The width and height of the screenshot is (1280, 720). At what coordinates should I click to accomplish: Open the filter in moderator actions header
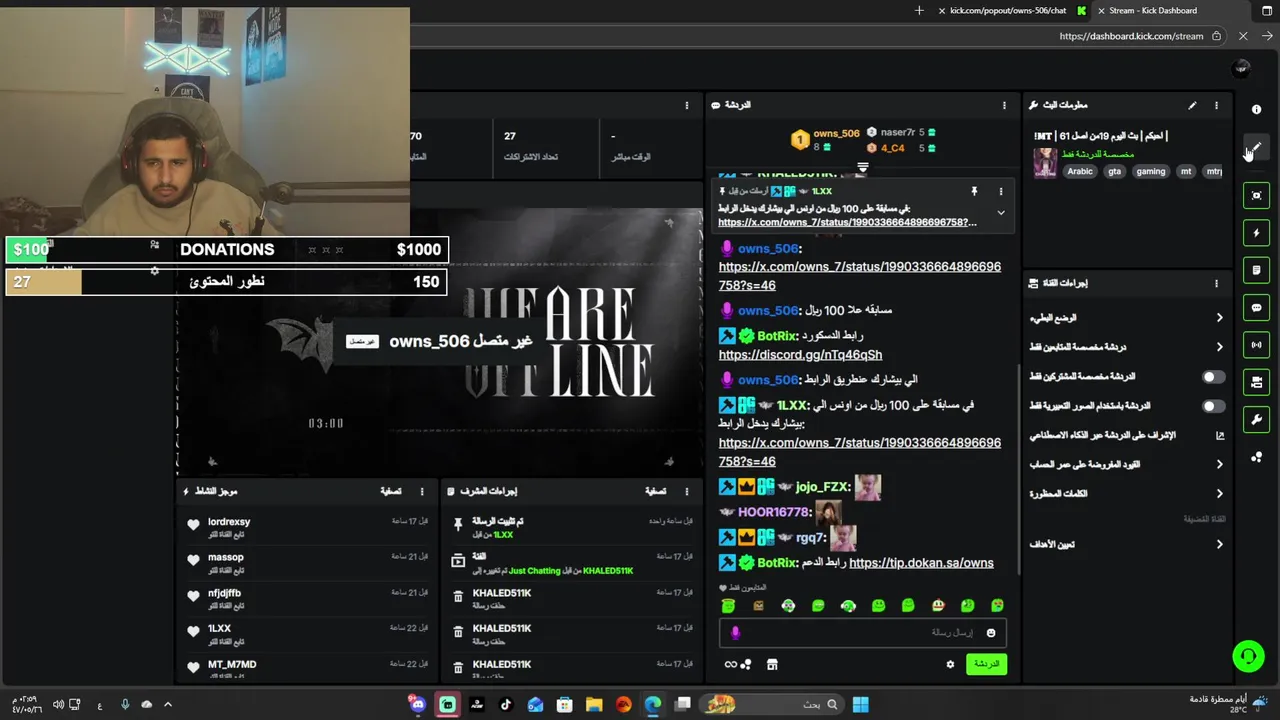(x=655, y=491)
